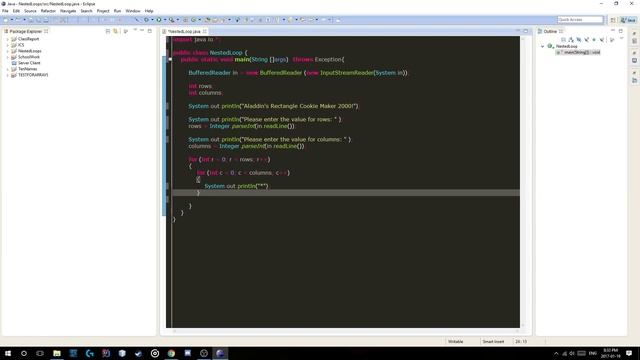This screenshot has width=640, height=360.
Task: Expand the SchoolWork project
Action: tap(7, 57)
